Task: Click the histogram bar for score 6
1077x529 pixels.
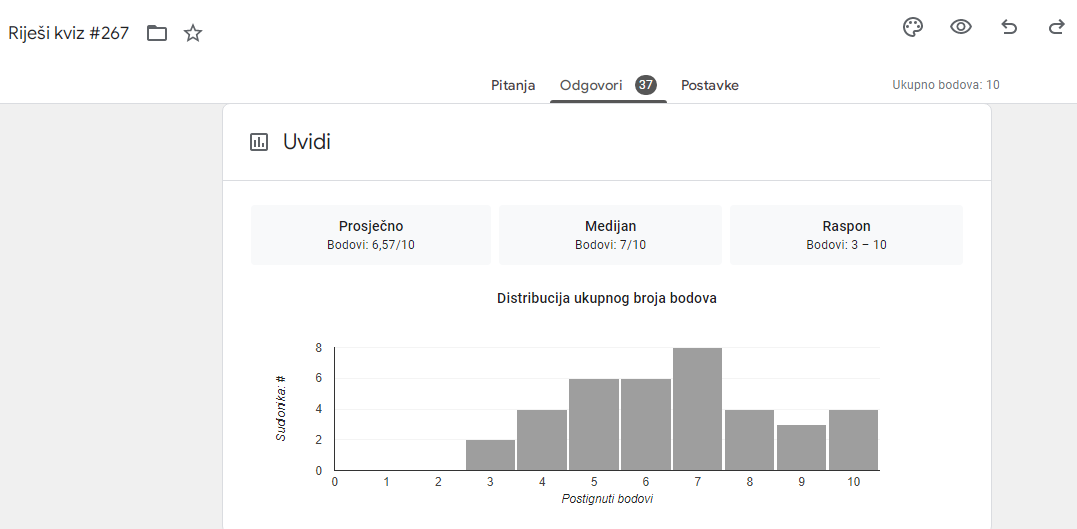Action: click(646, 425)
